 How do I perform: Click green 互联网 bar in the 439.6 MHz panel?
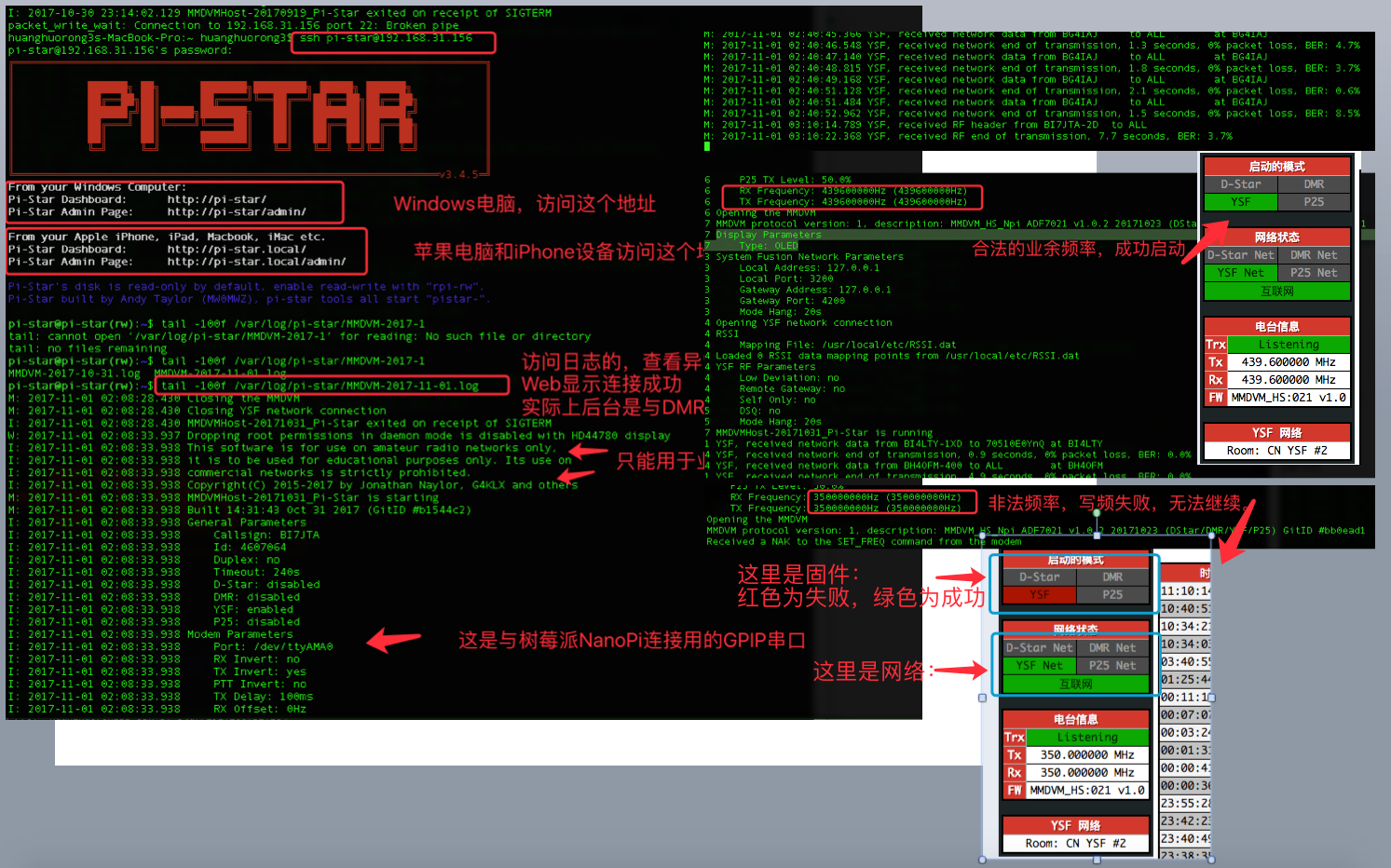[x=1277, y=292]
